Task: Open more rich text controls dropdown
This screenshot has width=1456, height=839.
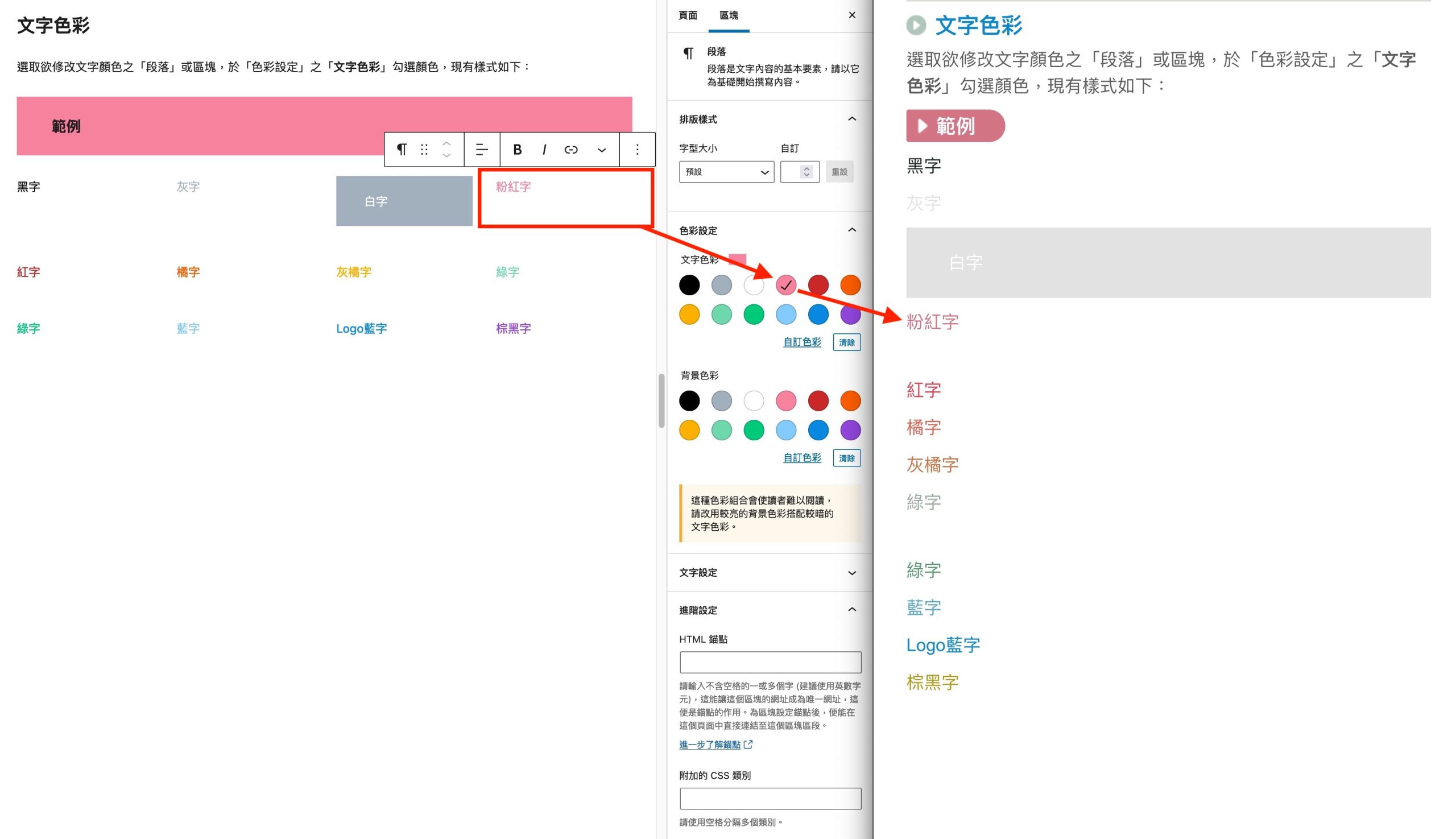Action: tap(602, 150)
